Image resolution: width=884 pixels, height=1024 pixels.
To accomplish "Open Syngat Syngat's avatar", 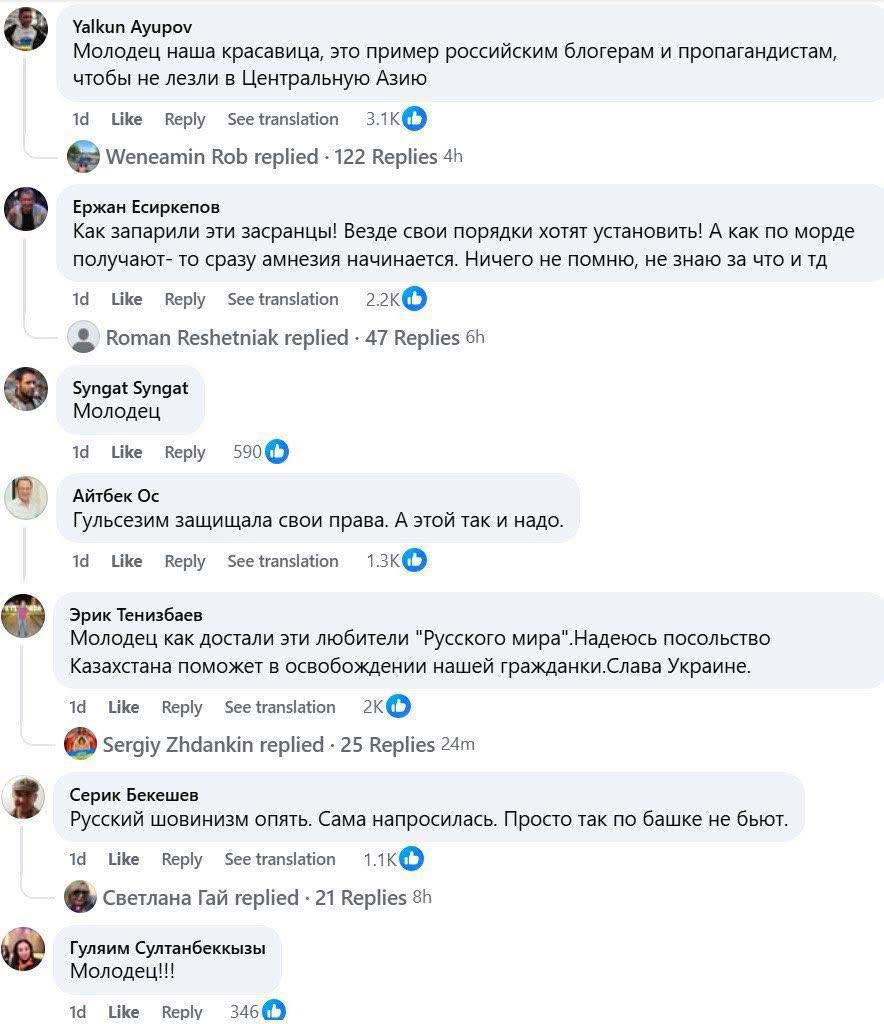I will coord(26,389).
